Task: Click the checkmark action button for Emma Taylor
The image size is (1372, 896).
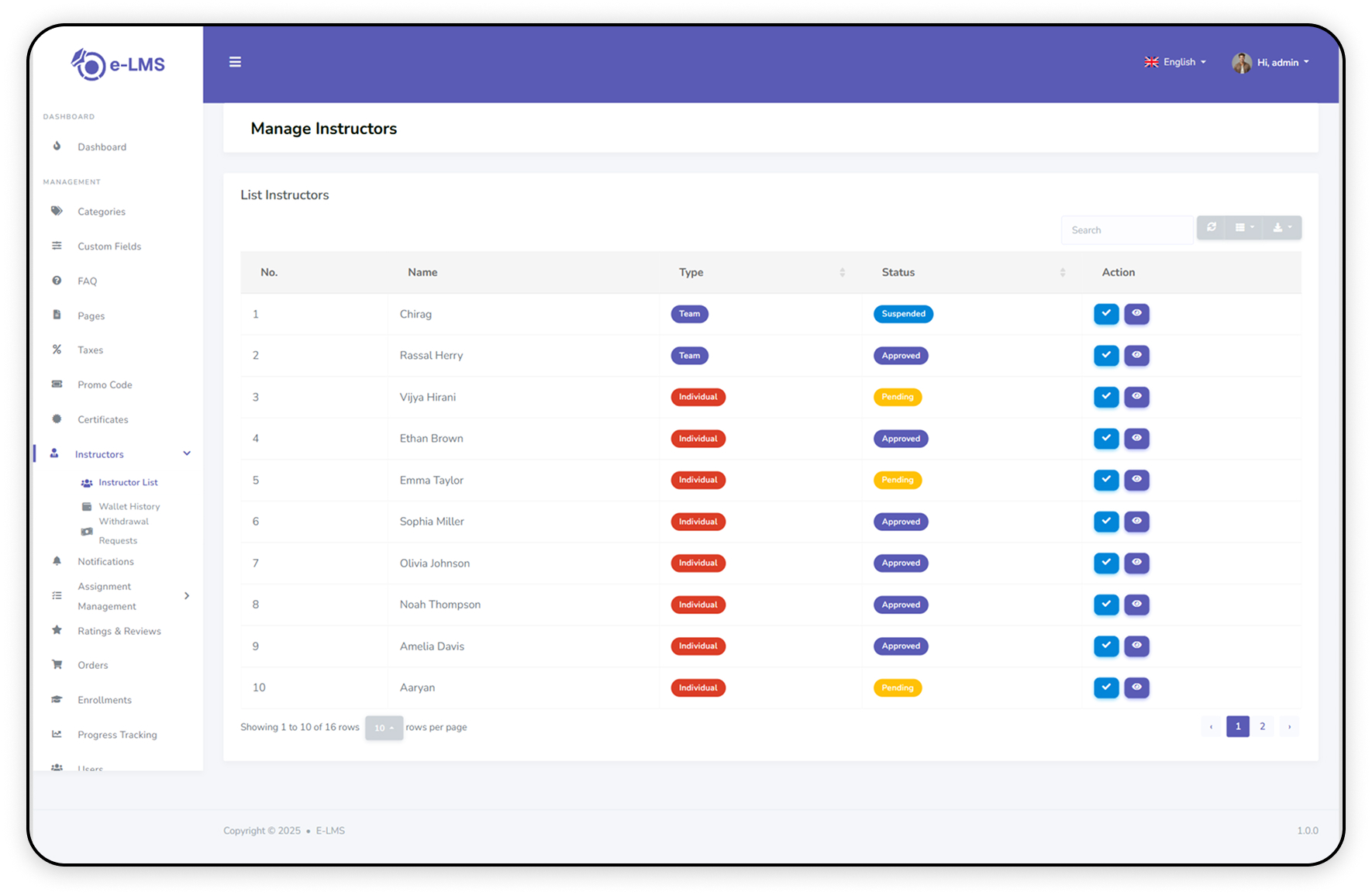Action: [1106, 480]
